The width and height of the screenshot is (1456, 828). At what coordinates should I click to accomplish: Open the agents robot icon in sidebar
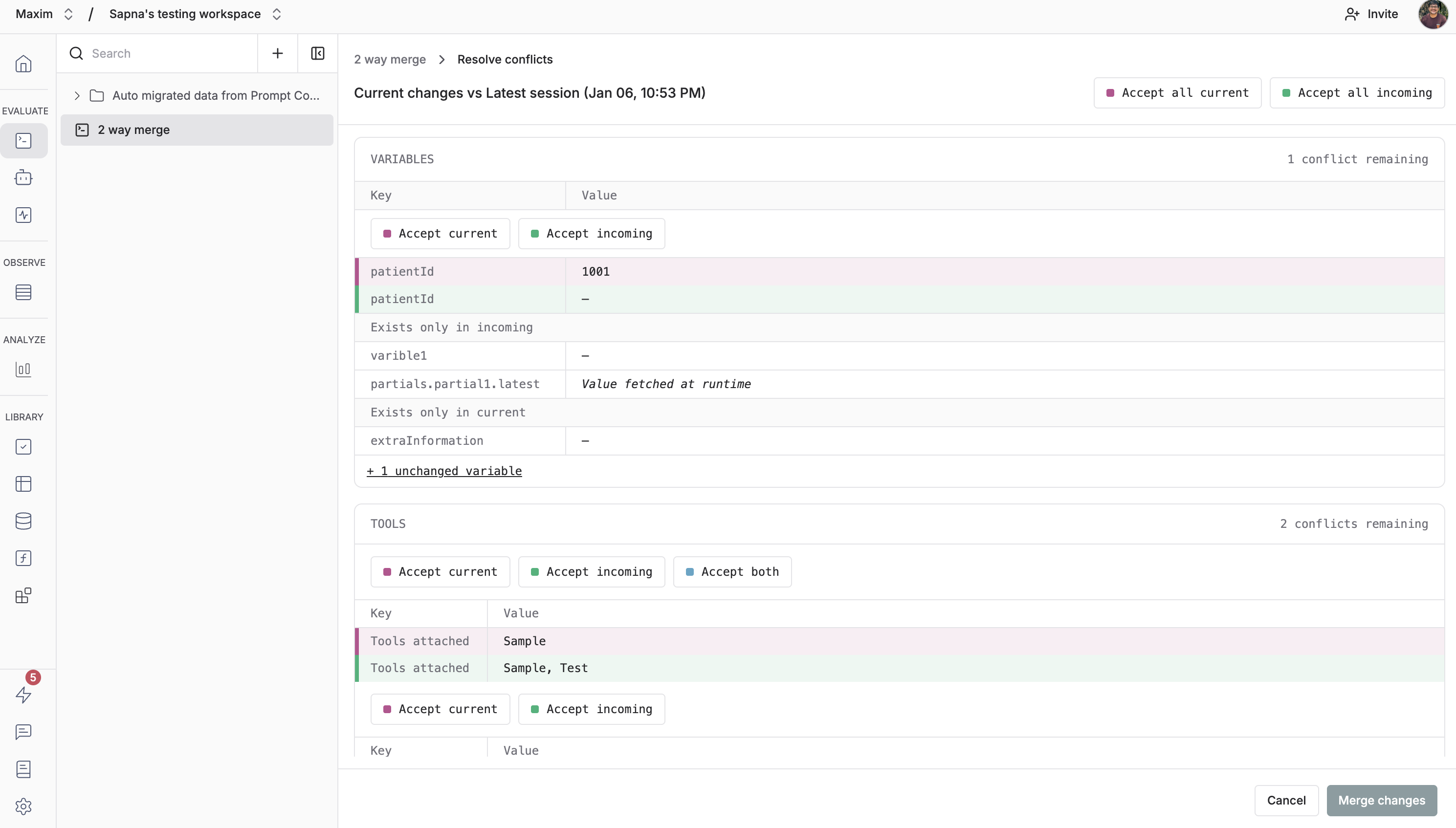23,178
